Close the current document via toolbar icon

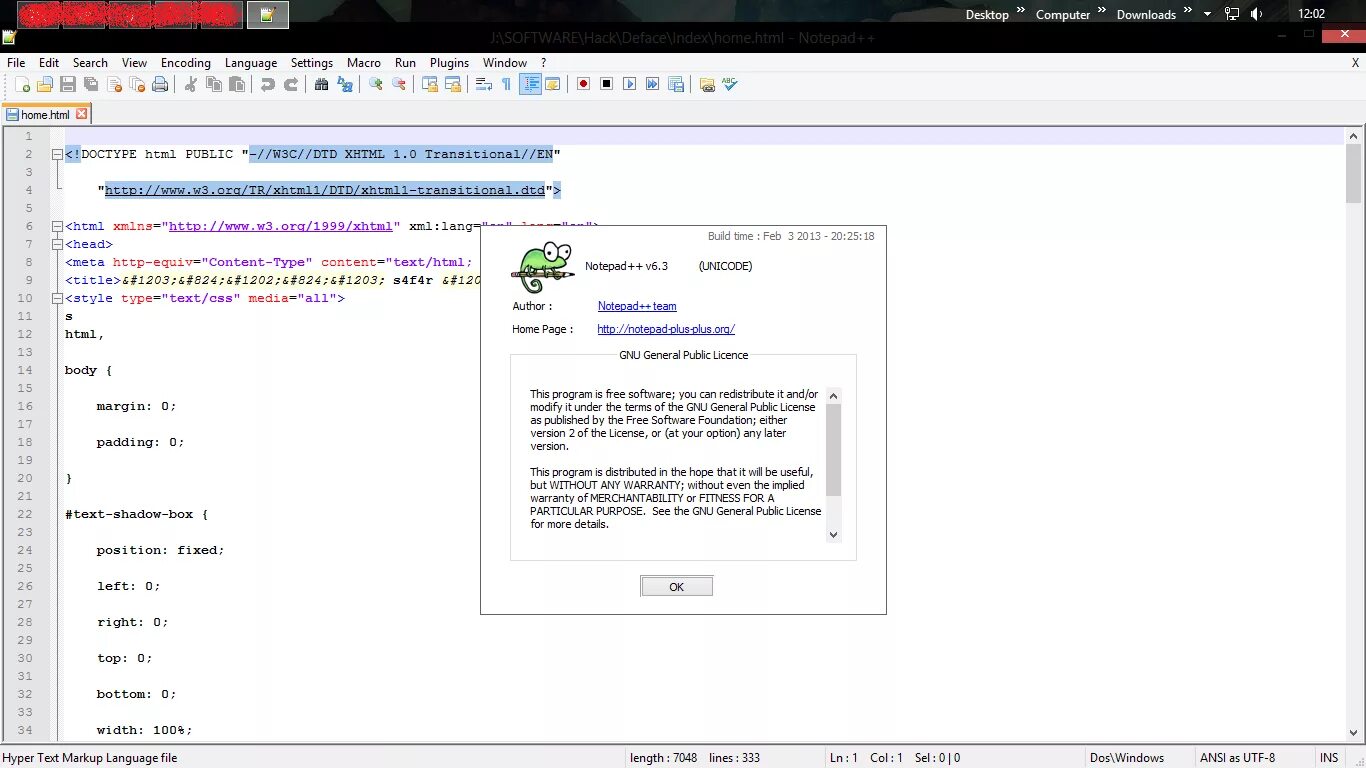[114, 84]
